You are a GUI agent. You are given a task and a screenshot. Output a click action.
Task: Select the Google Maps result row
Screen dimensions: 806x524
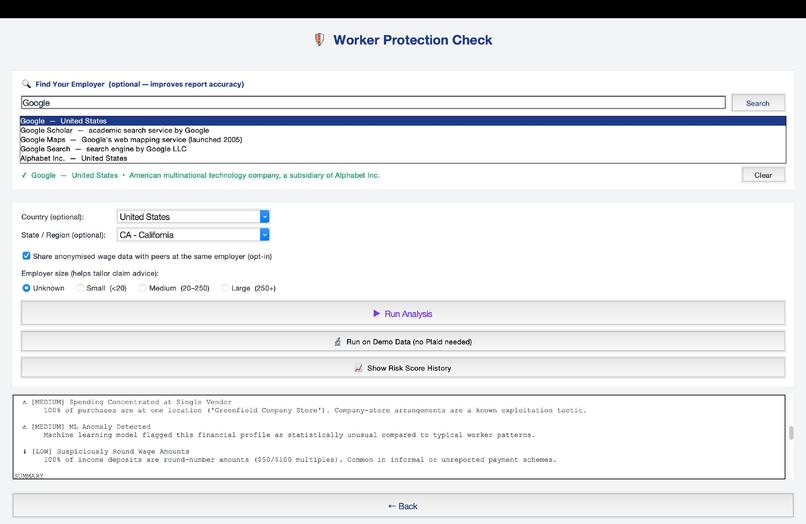point(403,140)
